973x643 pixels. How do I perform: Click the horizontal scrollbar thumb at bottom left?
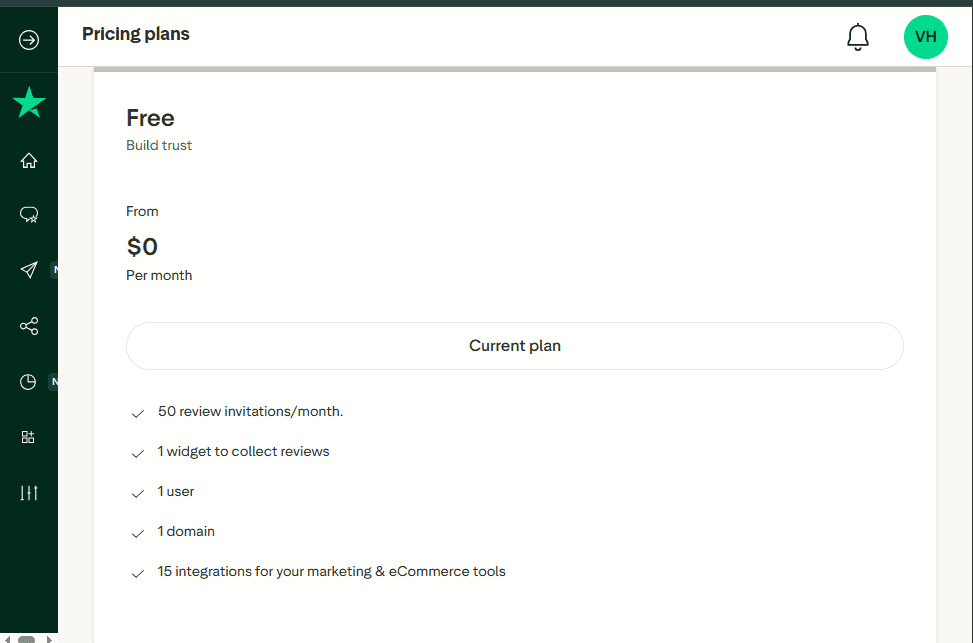point(26,639)
